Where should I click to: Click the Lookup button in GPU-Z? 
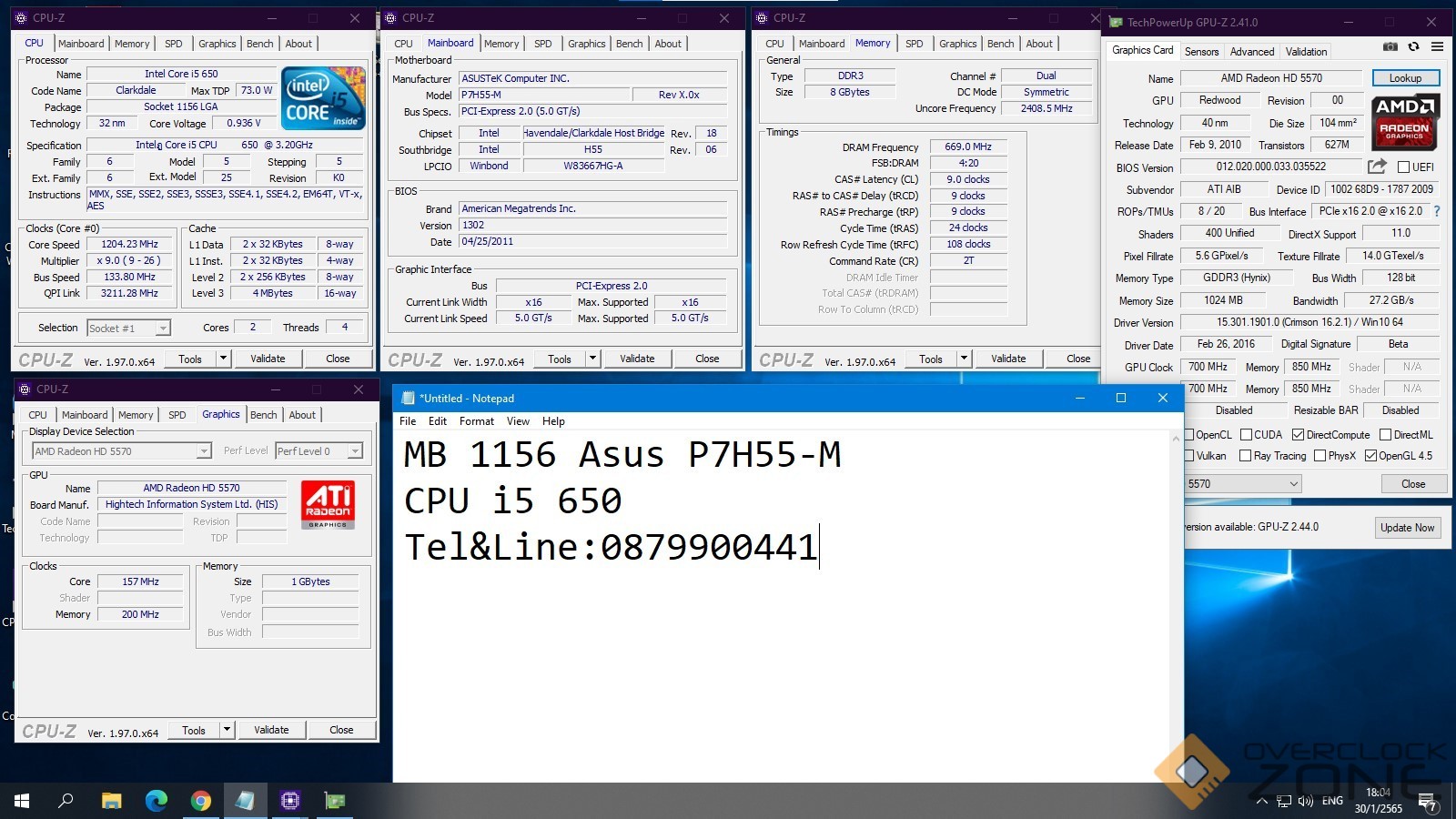(1405, 78)
